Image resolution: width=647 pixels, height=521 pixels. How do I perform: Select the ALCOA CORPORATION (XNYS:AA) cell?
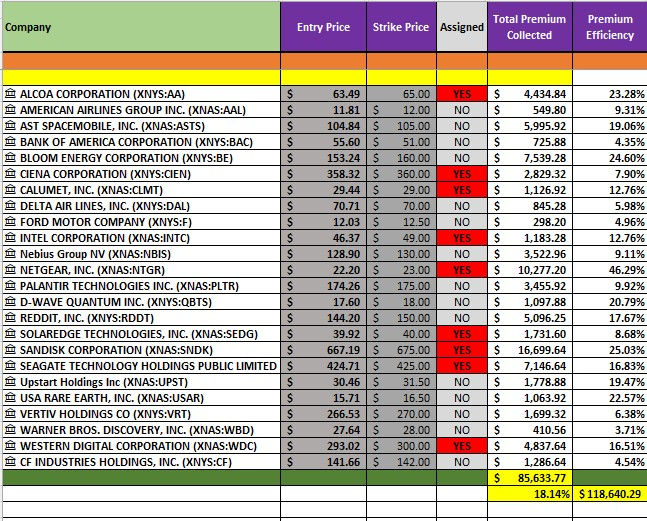click(x=142, y=94)
